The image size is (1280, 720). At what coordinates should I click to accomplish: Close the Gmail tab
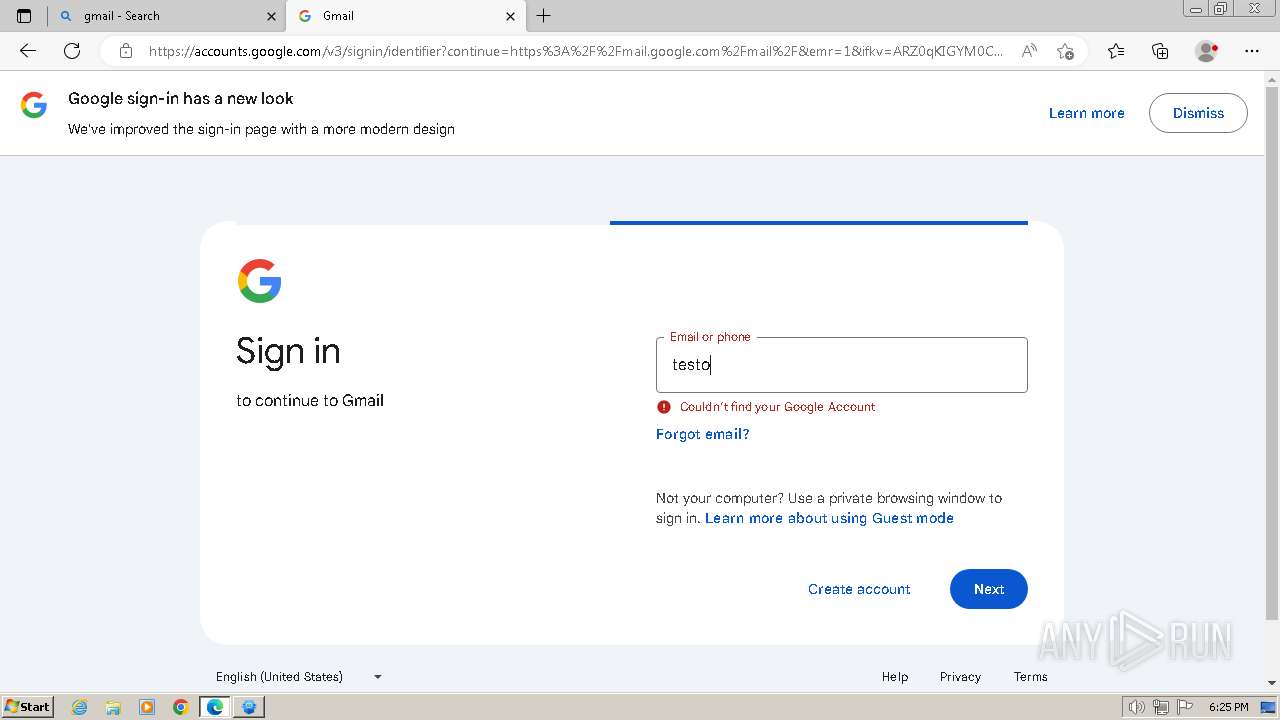coord(510,16)
